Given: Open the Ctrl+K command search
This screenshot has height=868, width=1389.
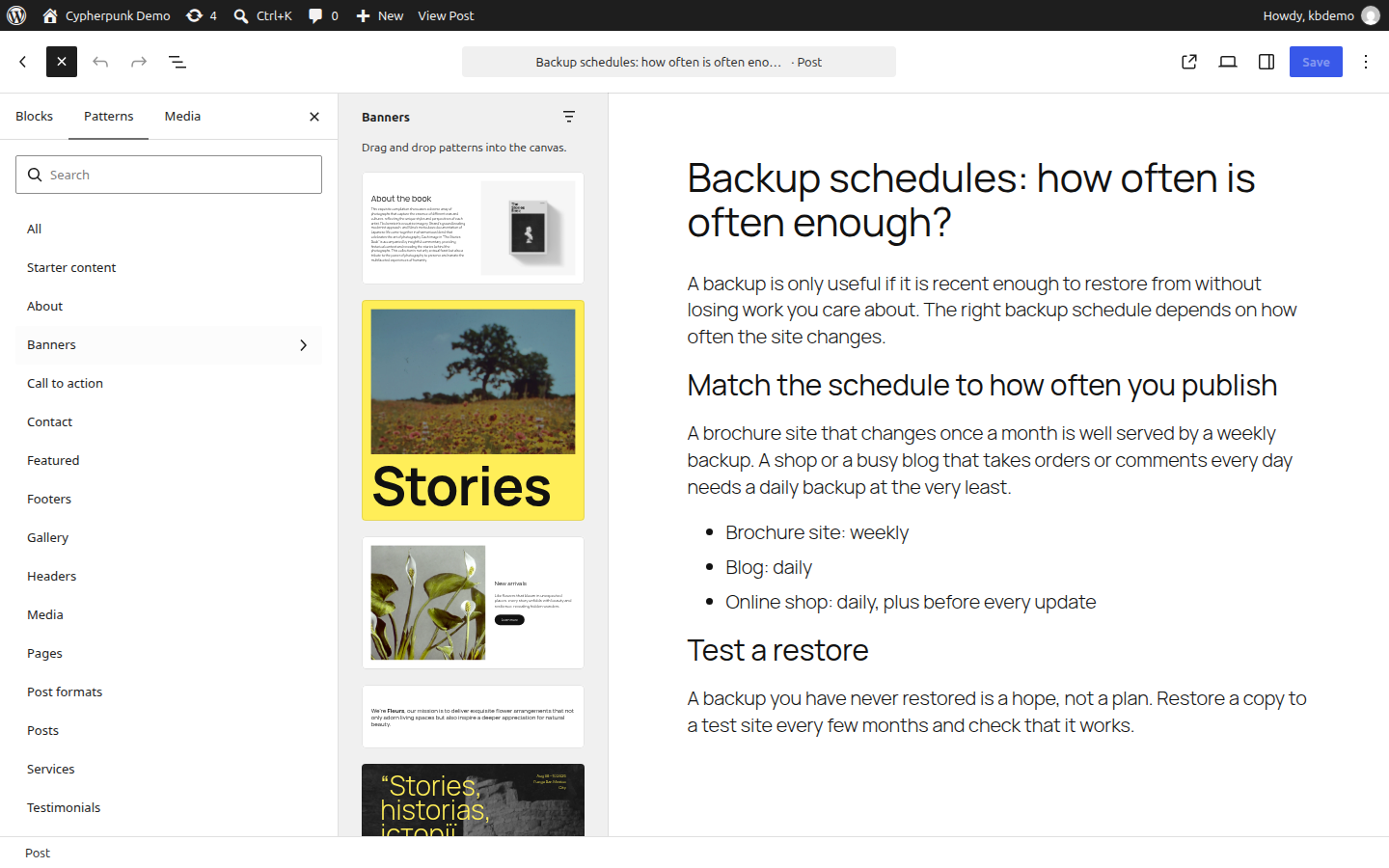Looking at the screenshot, I should tap(262, 15).
